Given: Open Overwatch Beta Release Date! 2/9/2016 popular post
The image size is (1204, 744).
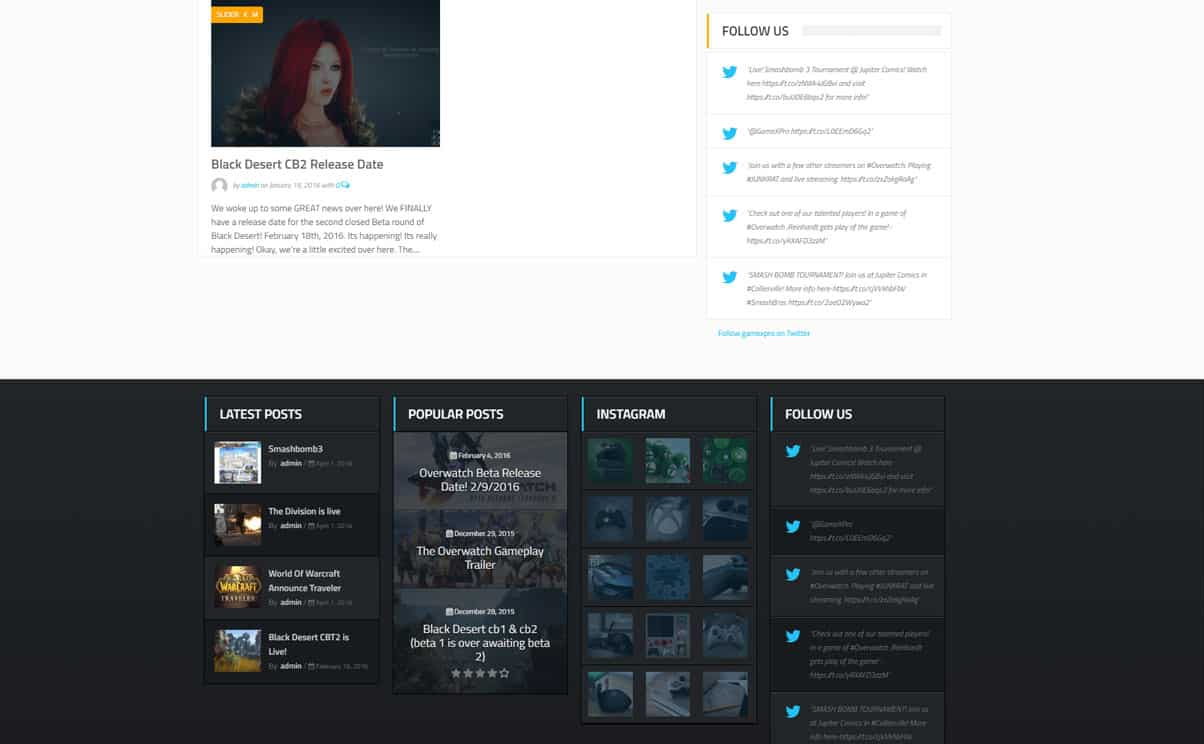Looking at the screenshot, I should pyautogui.click(x=480, y=480).
